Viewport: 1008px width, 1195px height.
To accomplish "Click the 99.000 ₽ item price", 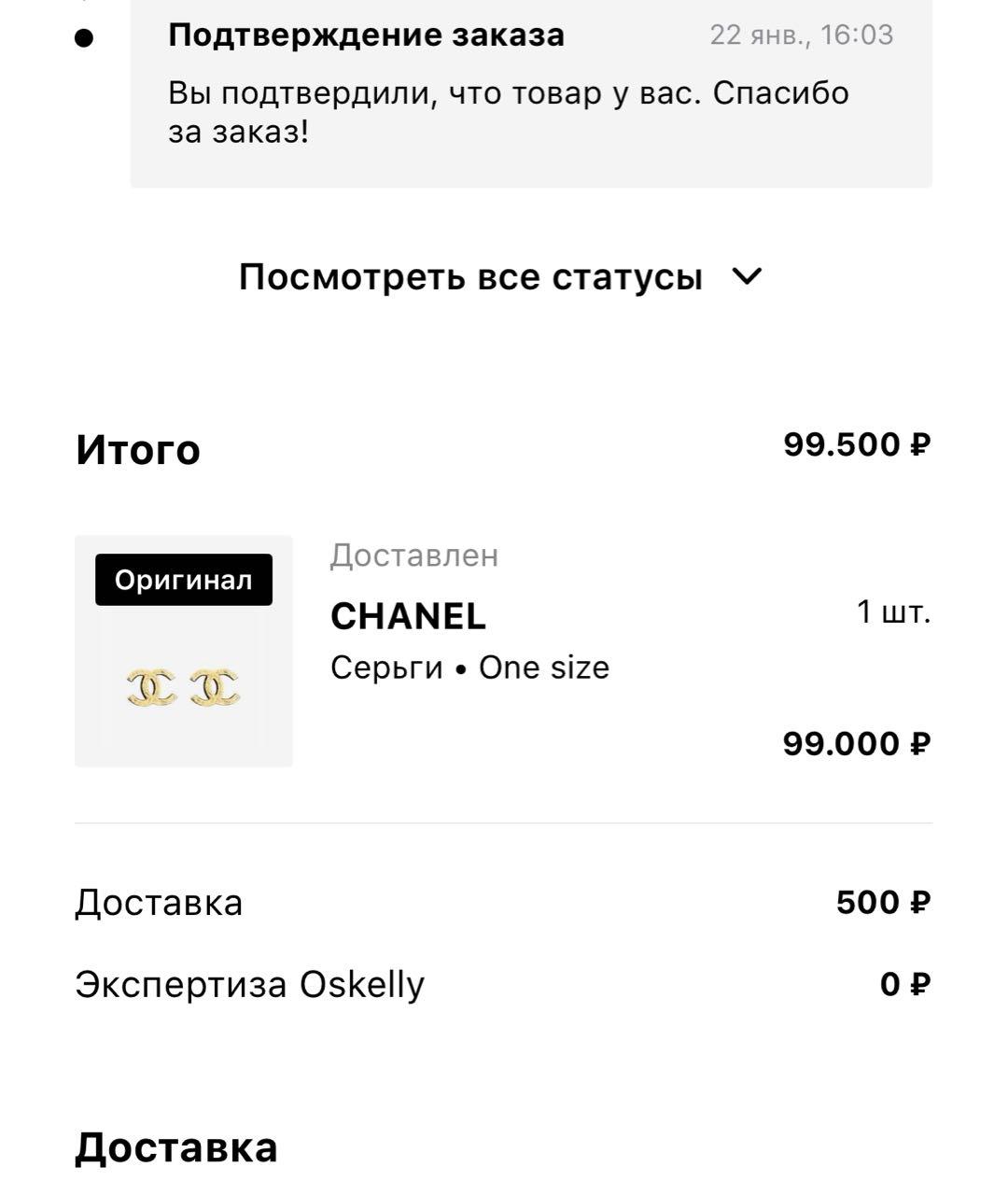I will click(857, 744).
